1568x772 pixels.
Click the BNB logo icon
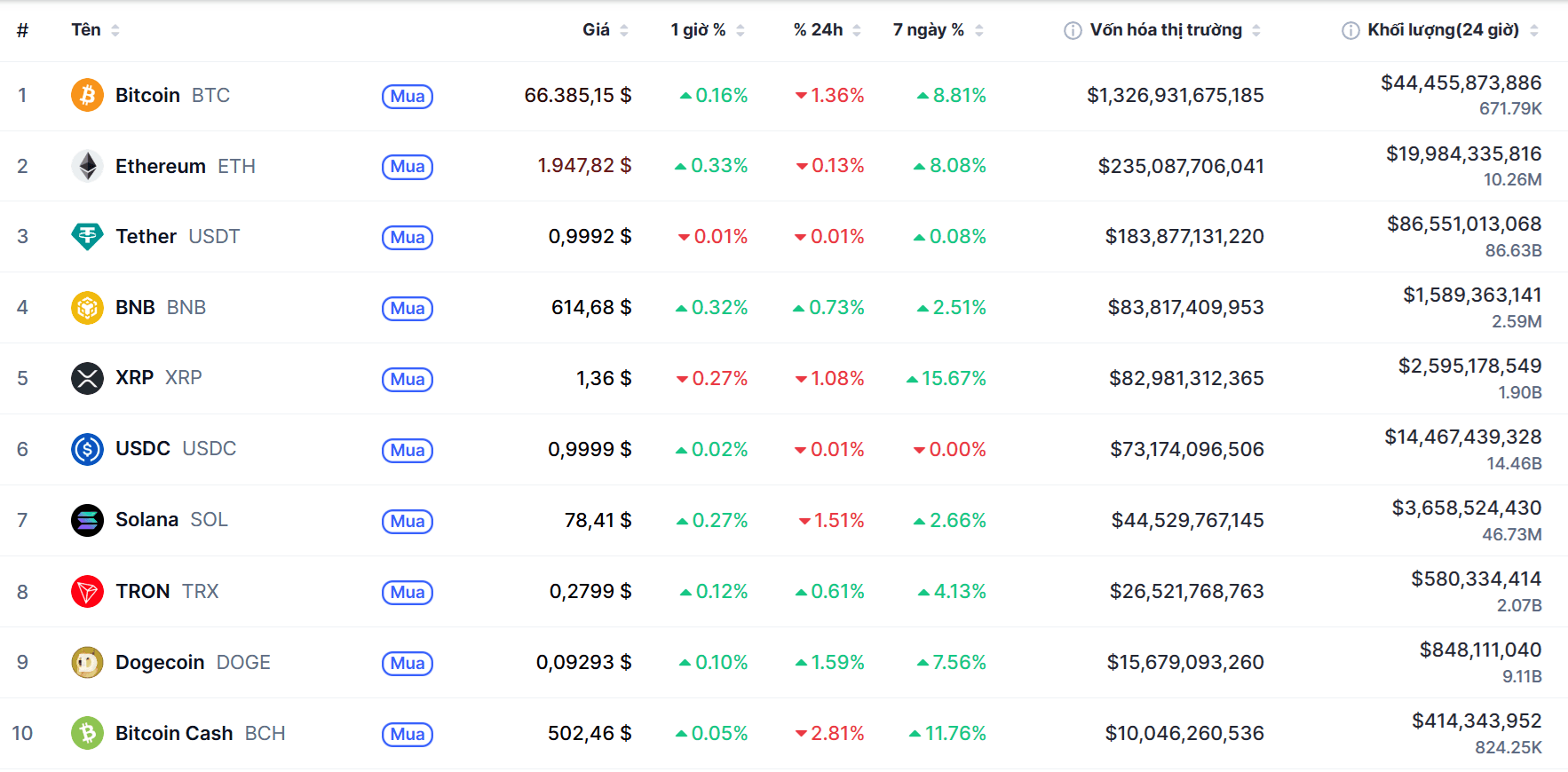click(87, 307)
